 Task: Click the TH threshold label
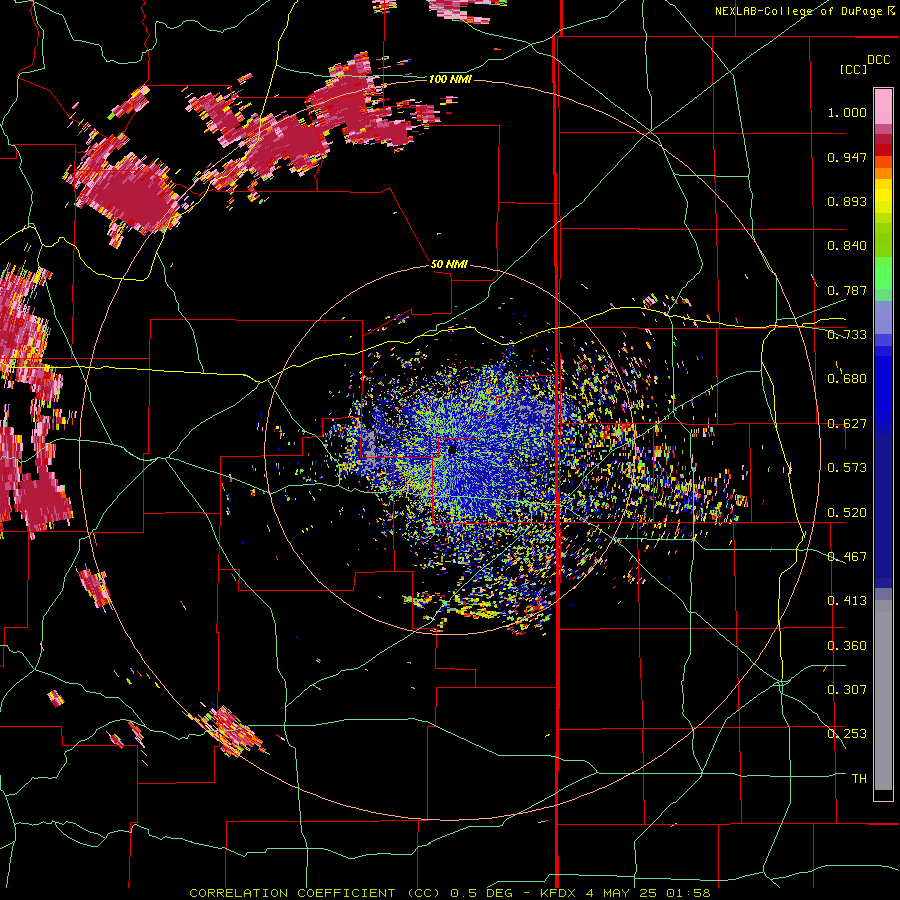tap(859, 779)
